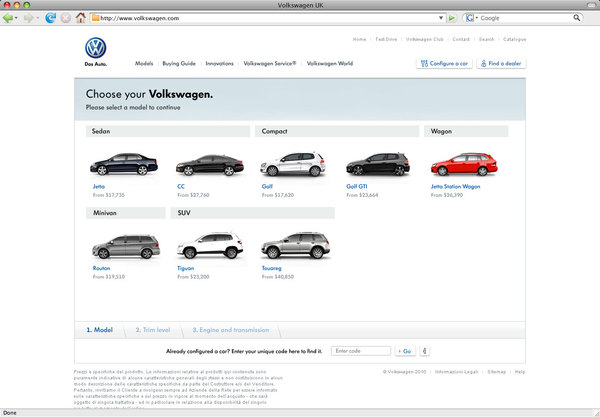Click the browser forward arrow button
The width and height of the screenshot is (600, 417).
(x=29, y=18)
